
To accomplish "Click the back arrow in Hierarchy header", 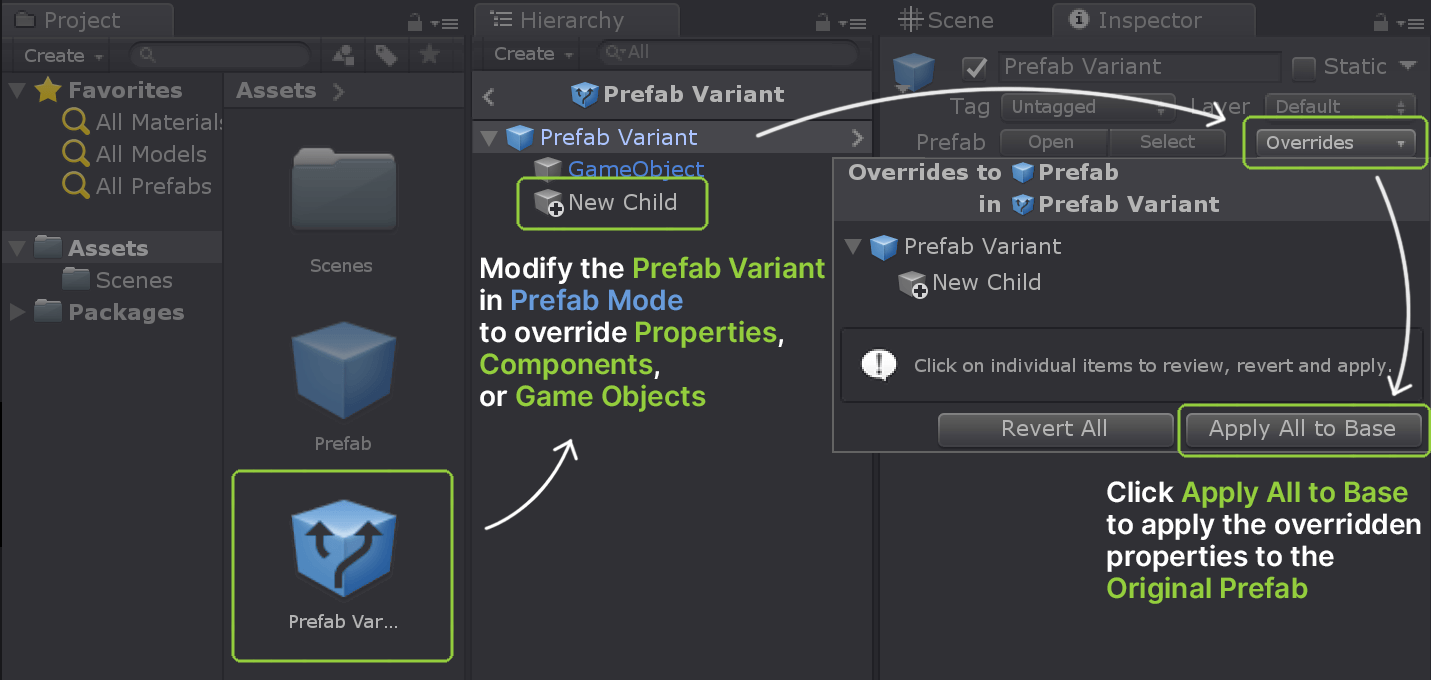I will tap(489, 96).
